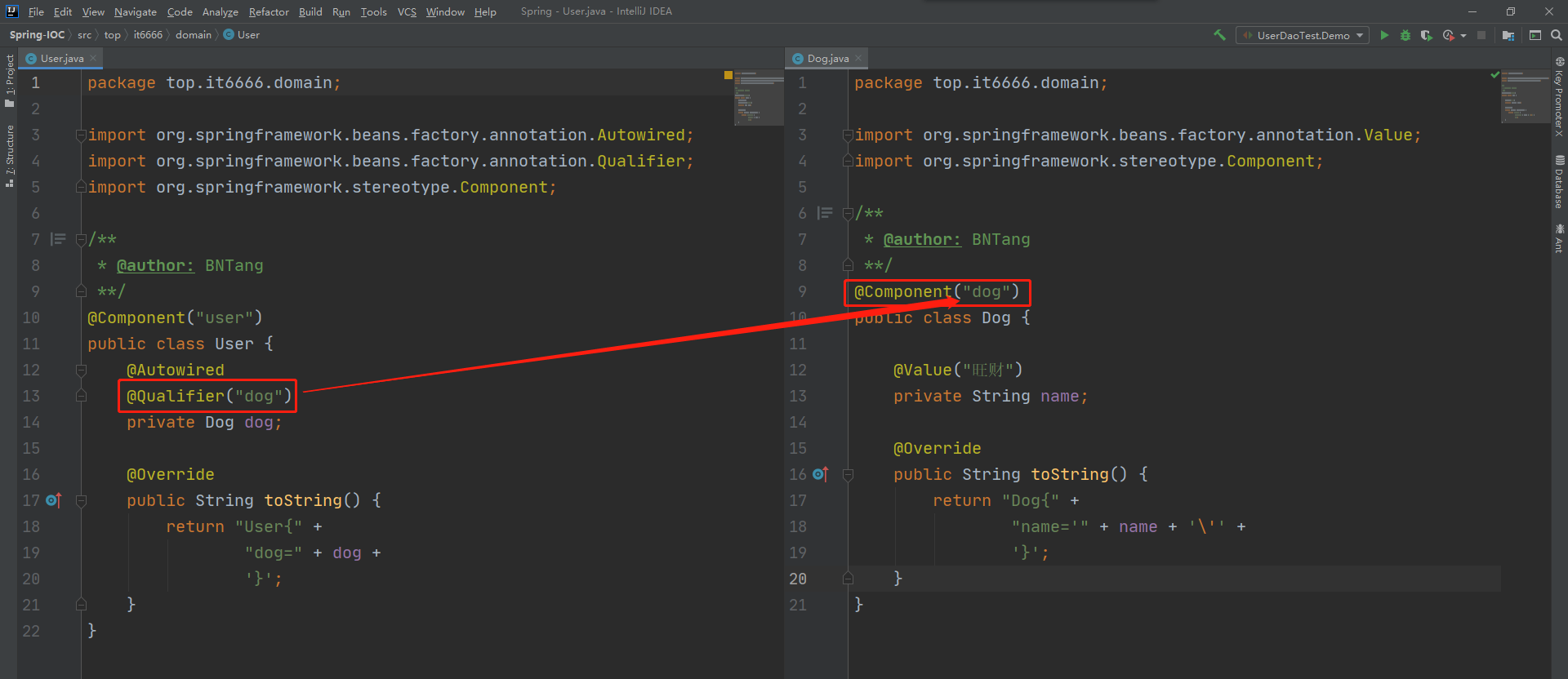Open the Navigate menu
This screenshot has width=1568, height=679.
(136, 11)
